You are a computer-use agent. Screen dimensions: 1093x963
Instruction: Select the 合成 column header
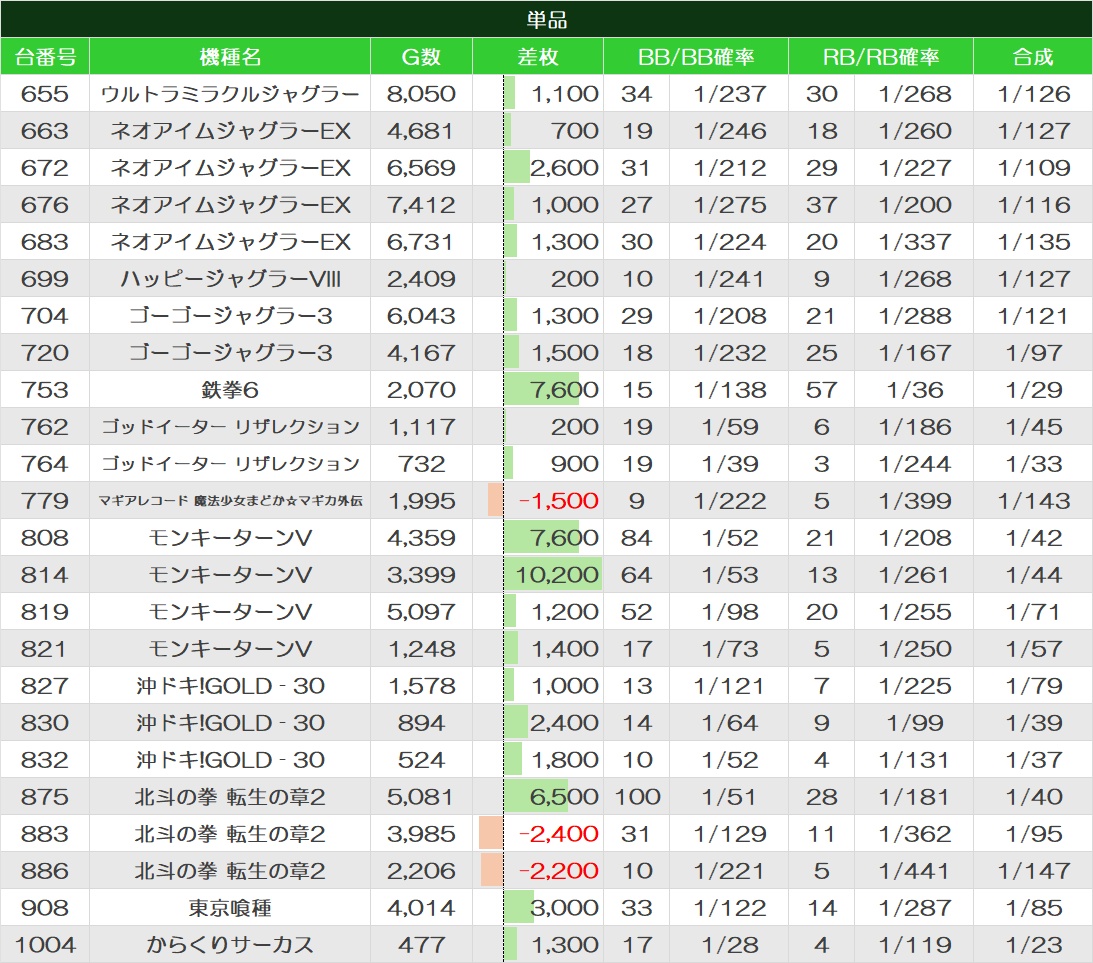pos(1032,56)
